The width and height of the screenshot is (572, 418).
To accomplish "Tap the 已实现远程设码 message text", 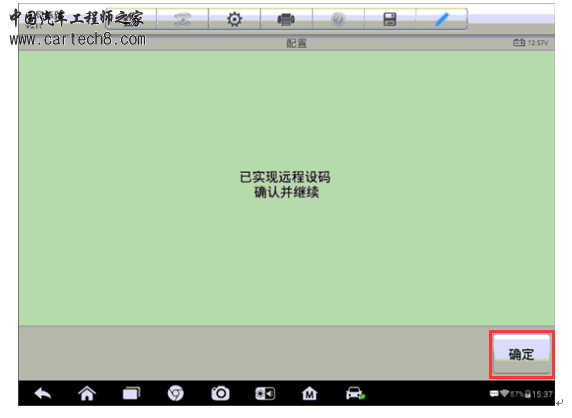I will coord(285,177).
